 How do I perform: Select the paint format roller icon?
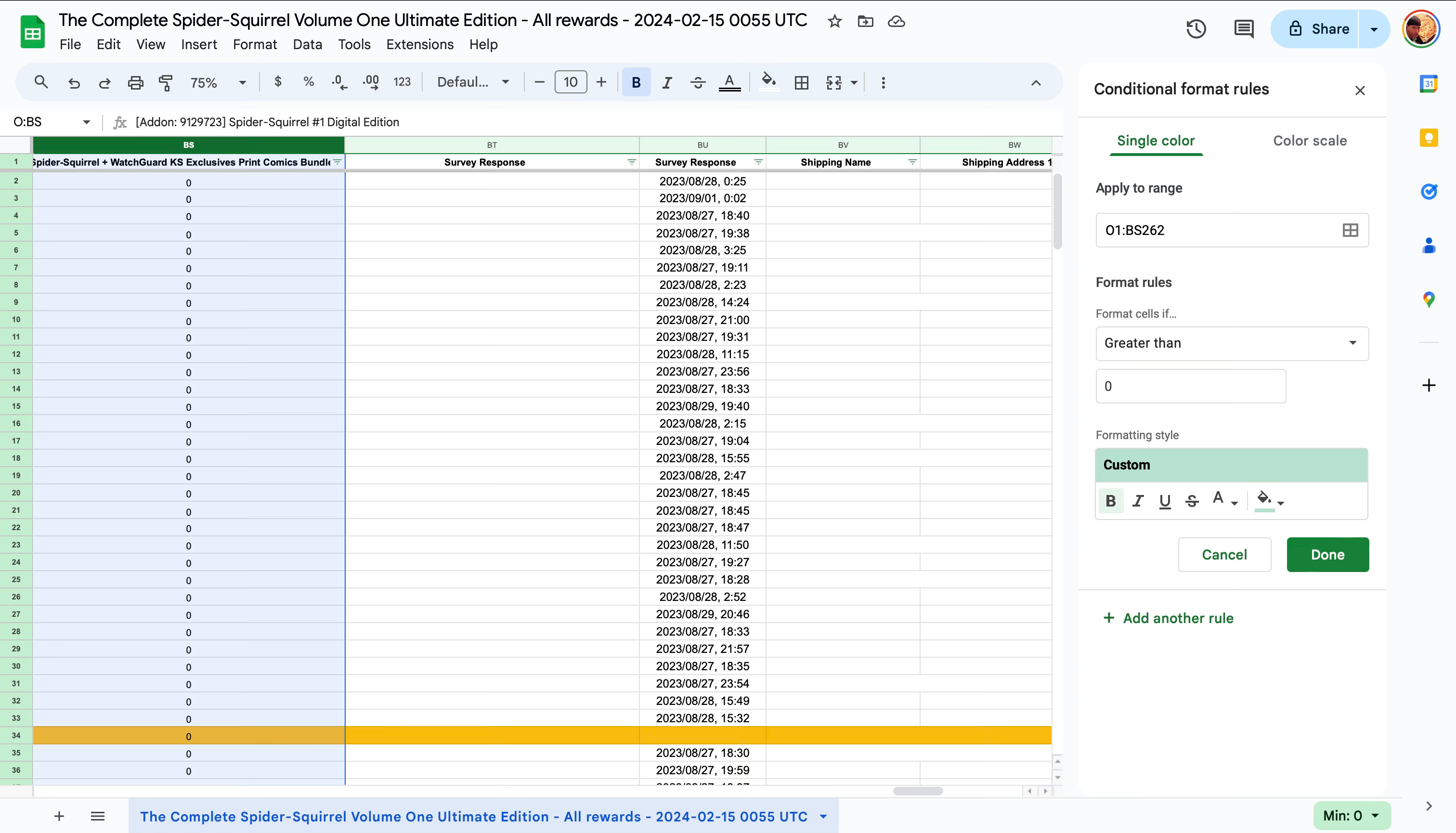pos(165,82)
